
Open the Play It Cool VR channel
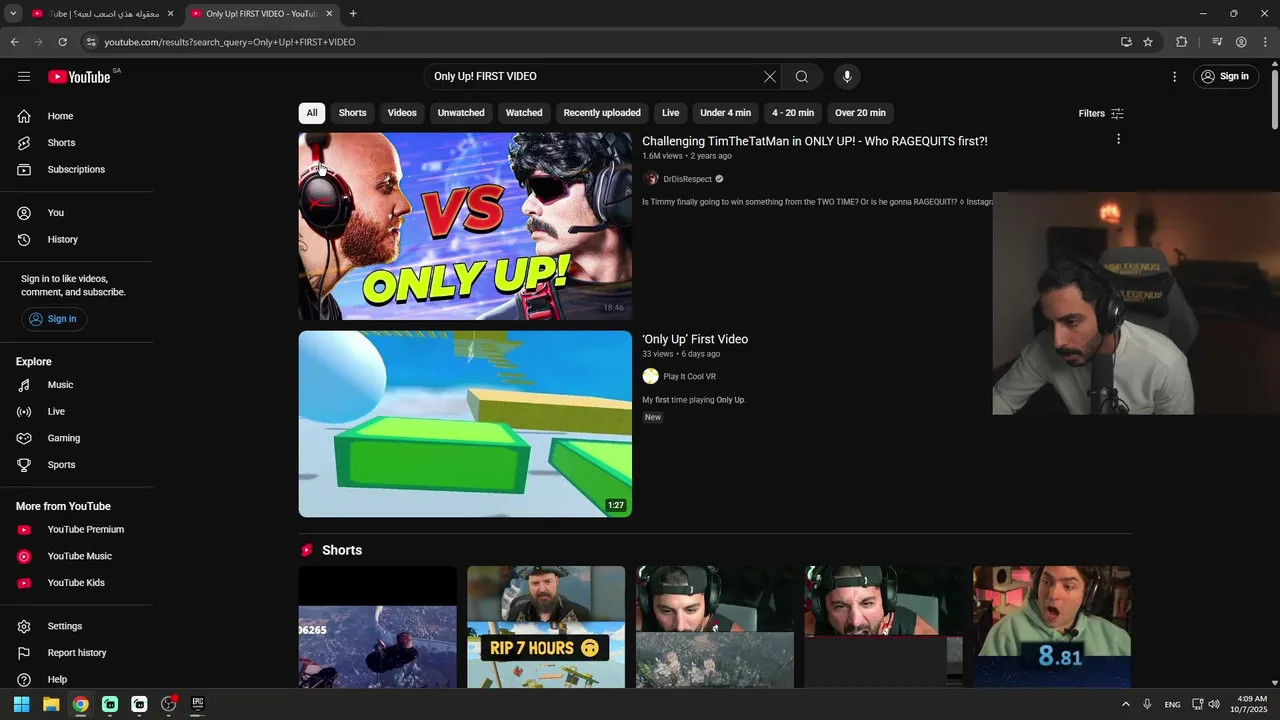point(689,376)
